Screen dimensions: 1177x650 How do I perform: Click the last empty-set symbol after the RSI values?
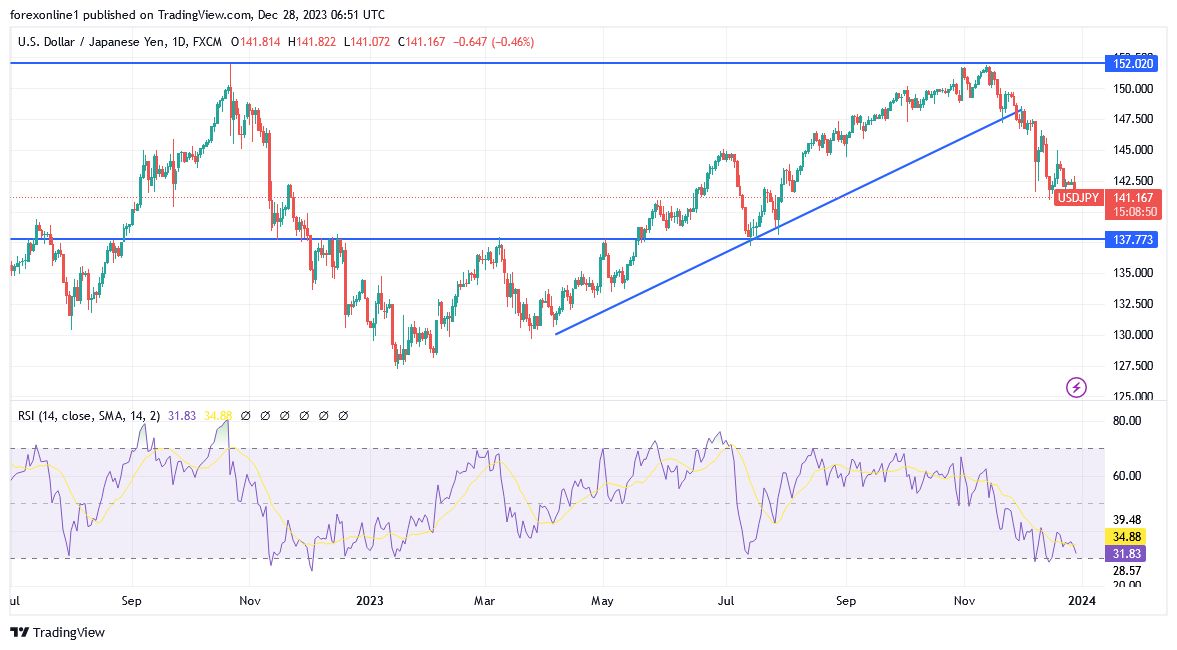(344, 414)
